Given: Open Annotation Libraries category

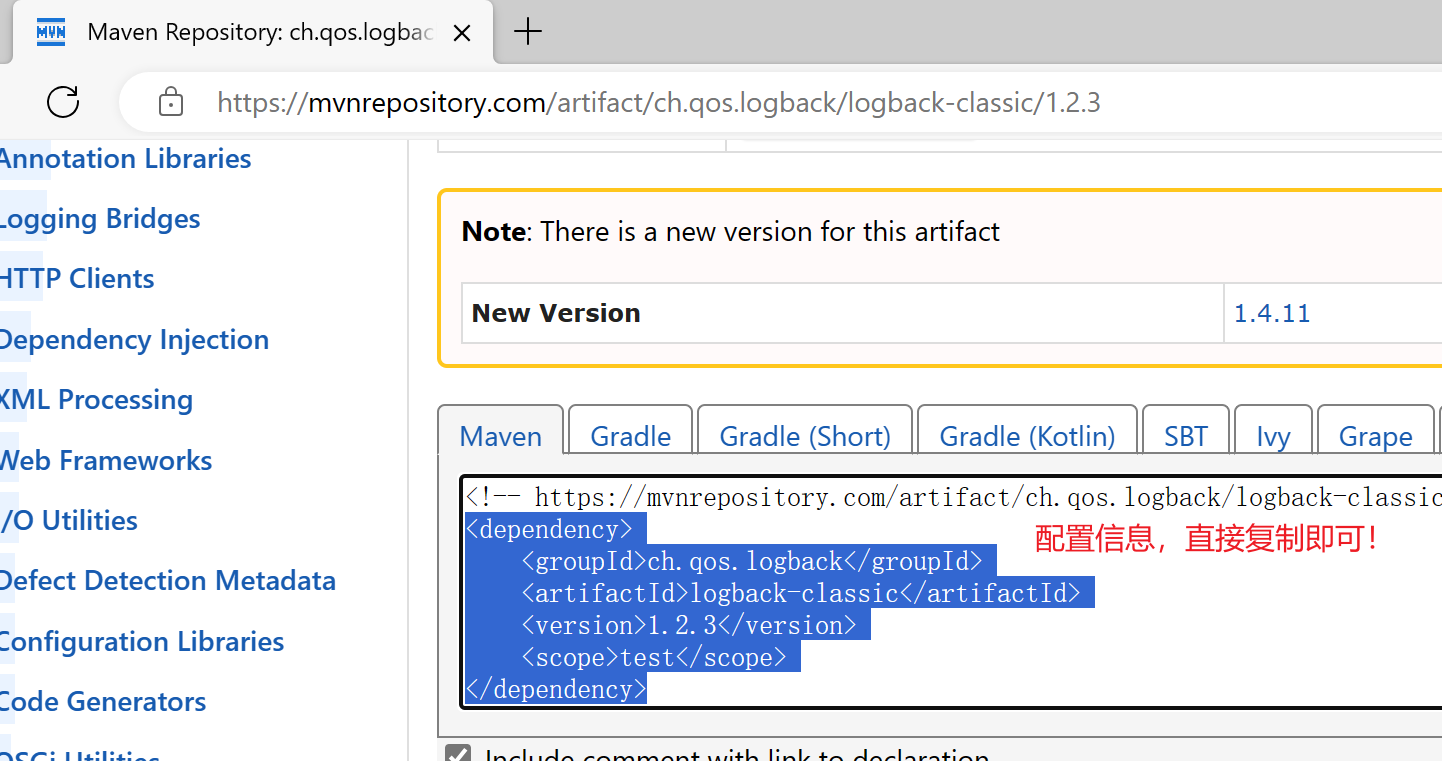Looking at the screenshot, I should (x=125, y=158).
